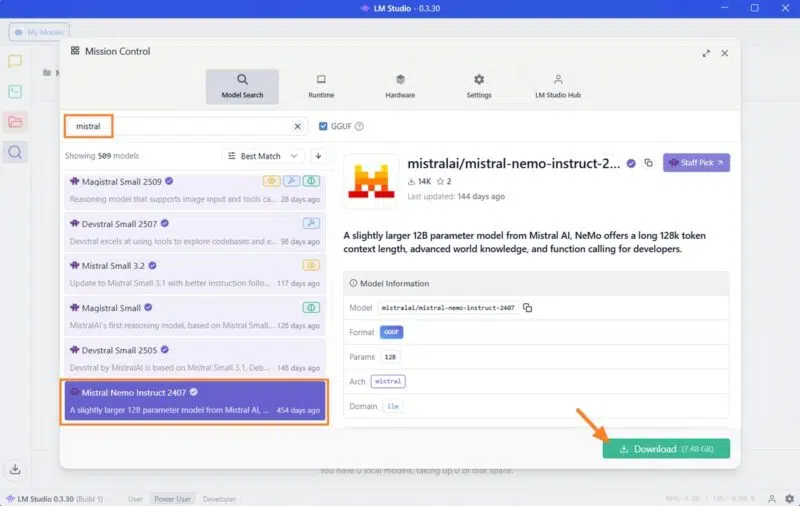Screen dimensions: 800x506
Task: Switch to Developer mode
Action: (219, 499)
